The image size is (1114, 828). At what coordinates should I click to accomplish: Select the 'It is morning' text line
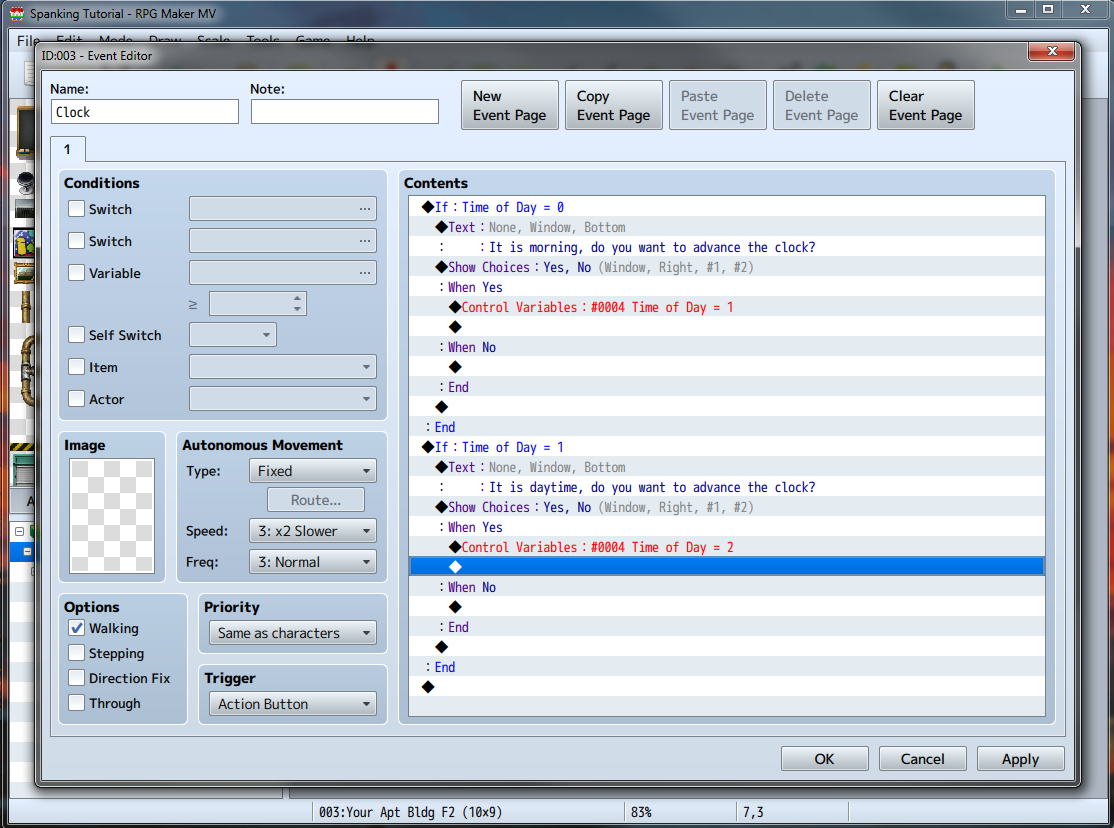(x=727, y=247)
